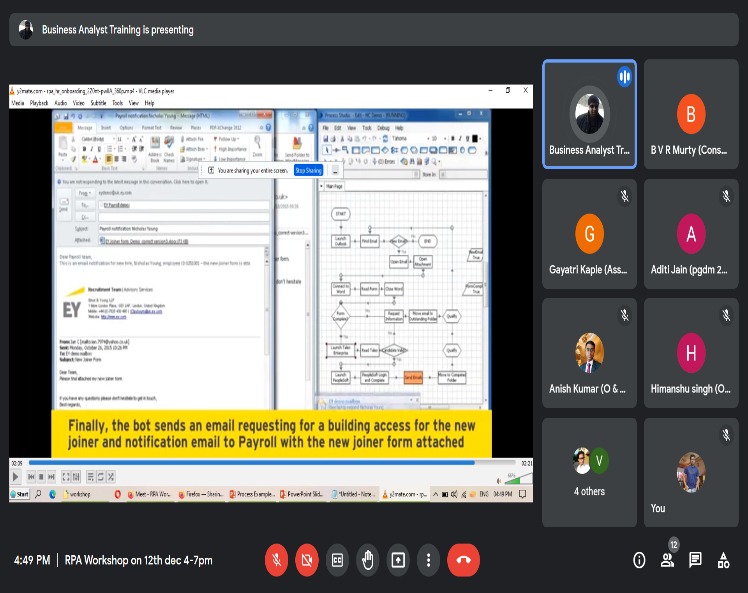Hide the screen sharing notification bar

(x=335, y=170)
